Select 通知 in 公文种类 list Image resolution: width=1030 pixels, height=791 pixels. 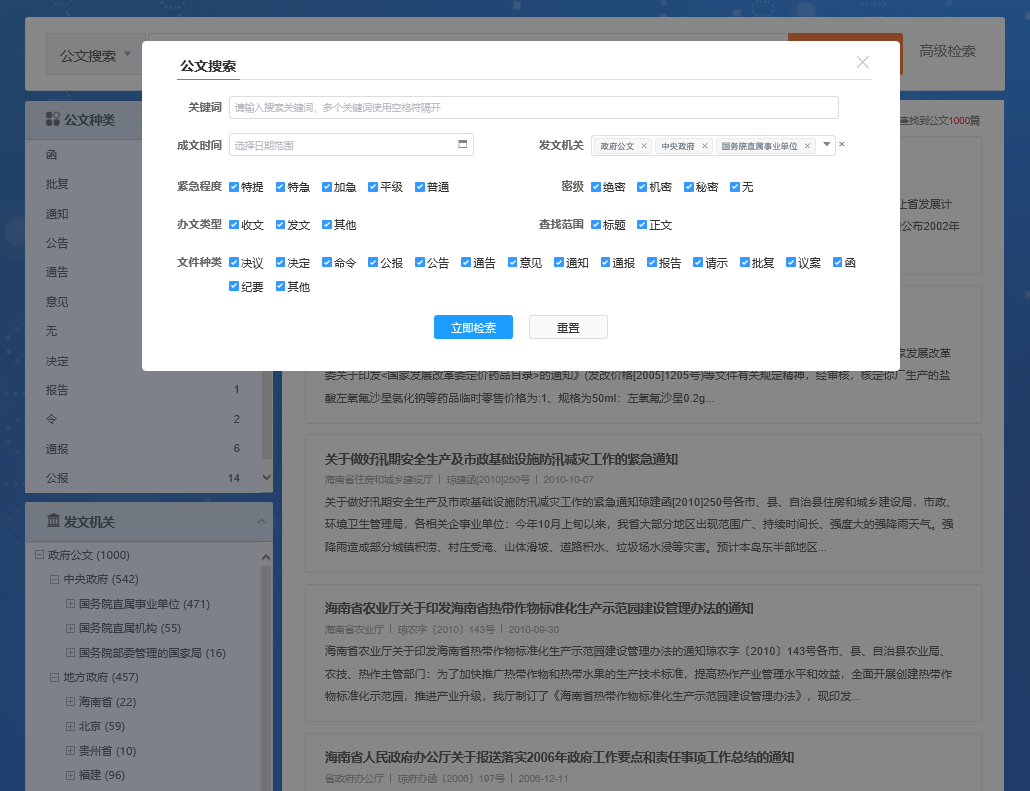(57, 214)
